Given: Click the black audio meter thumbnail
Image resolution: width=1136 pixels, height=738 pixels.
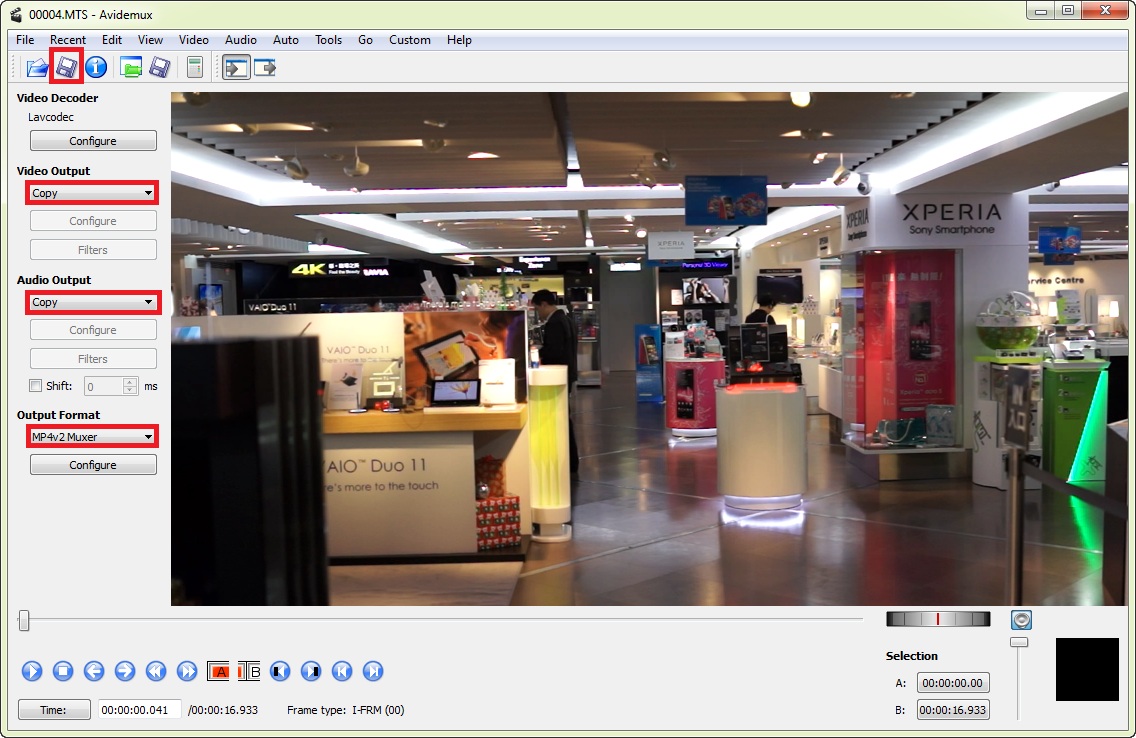Looking at the screenshot, I should pyautogui.click(x=1087, y=669).
